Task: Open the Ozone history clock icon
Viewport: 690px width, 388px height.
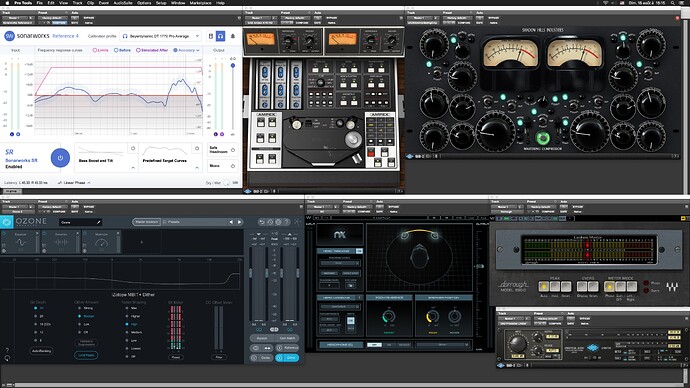Action: click(270, 222)
